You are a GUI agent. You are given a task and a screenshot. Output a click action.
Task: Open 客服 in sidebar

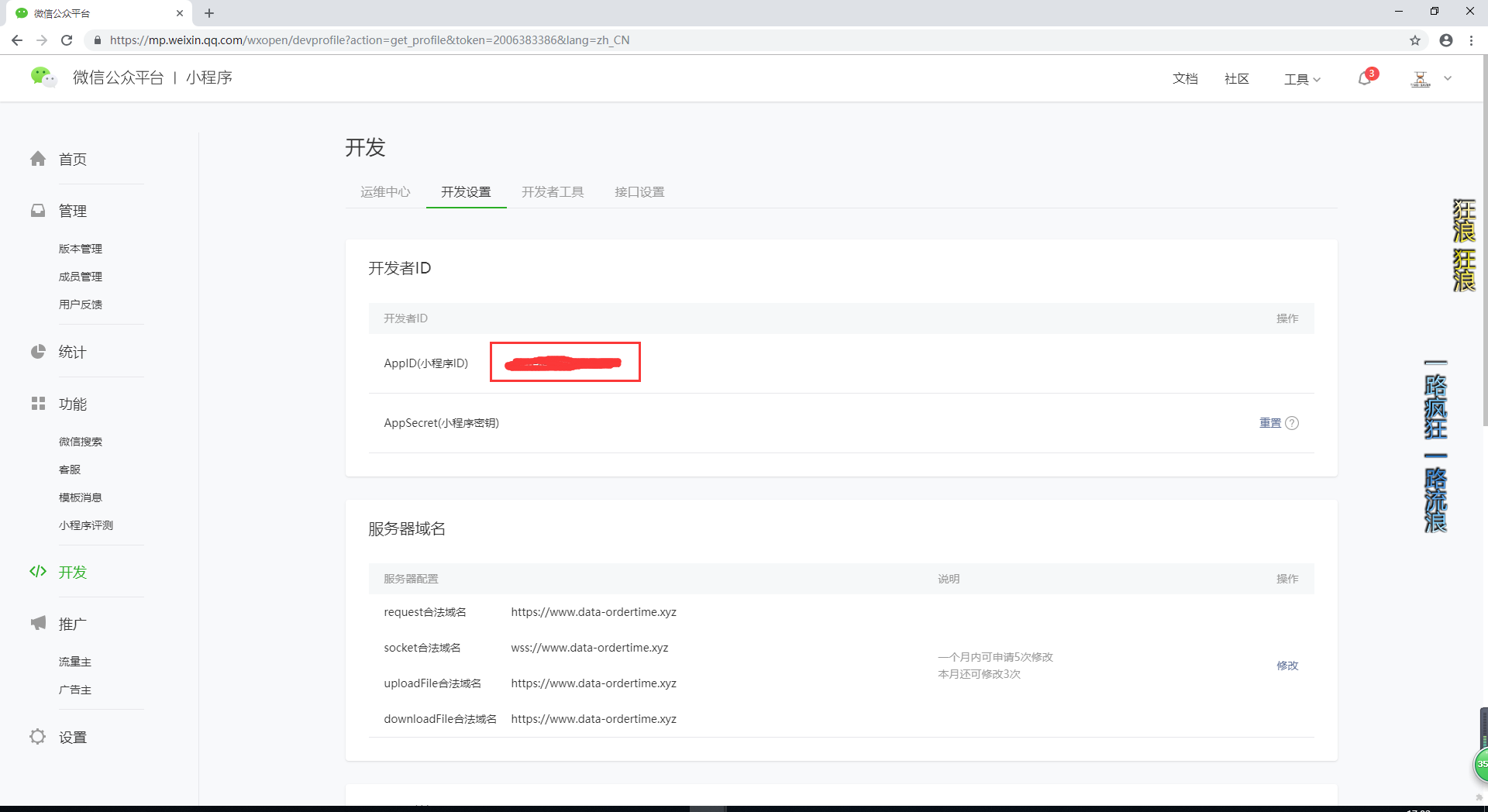(x=70, y=470)
